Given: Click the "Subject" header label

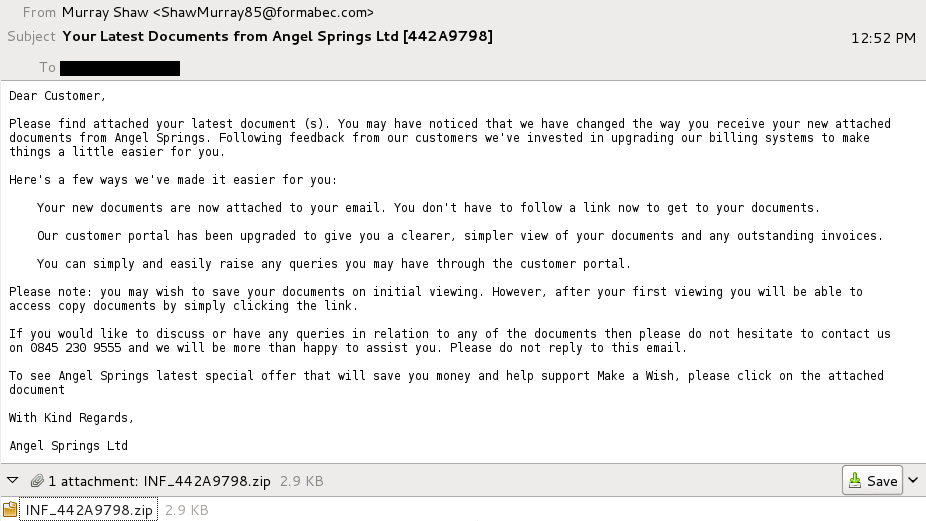Looking at the screenshot, I should pos(31,36).
